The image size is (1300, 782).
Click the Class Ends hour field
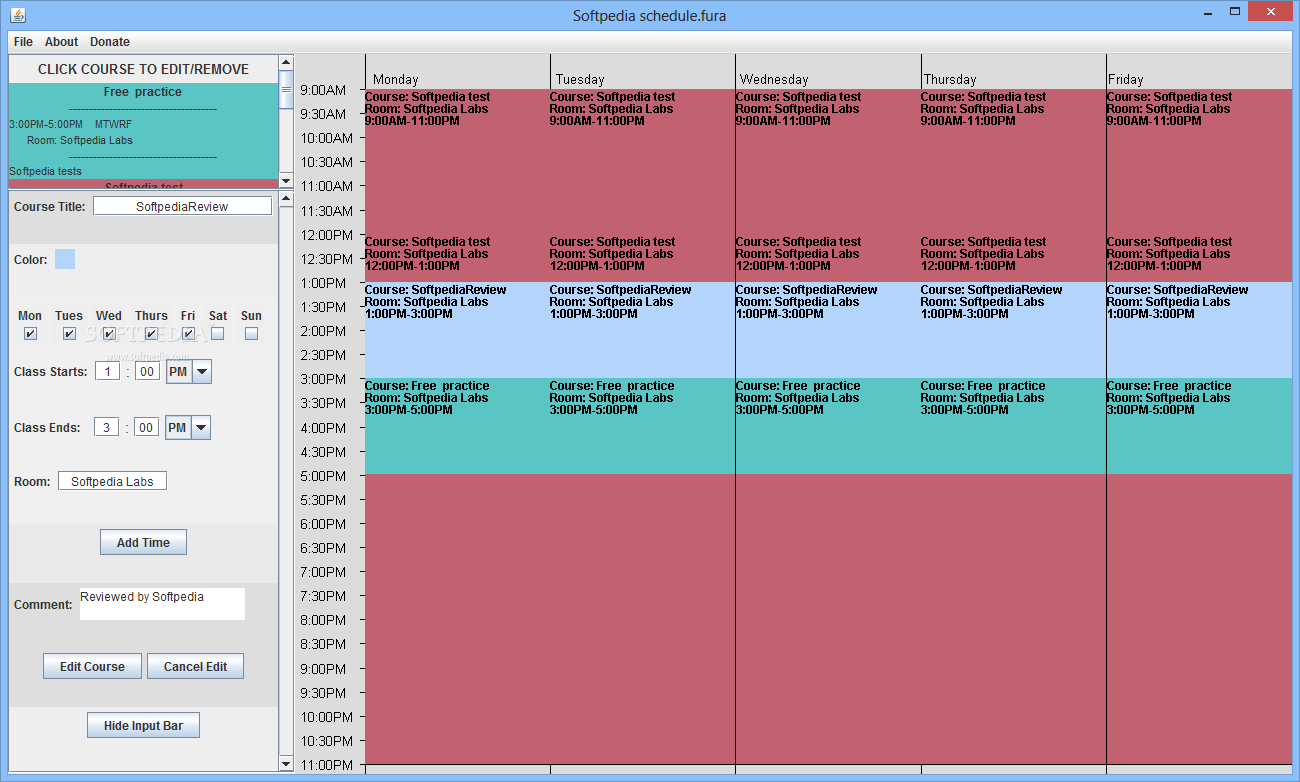(107, 428)
